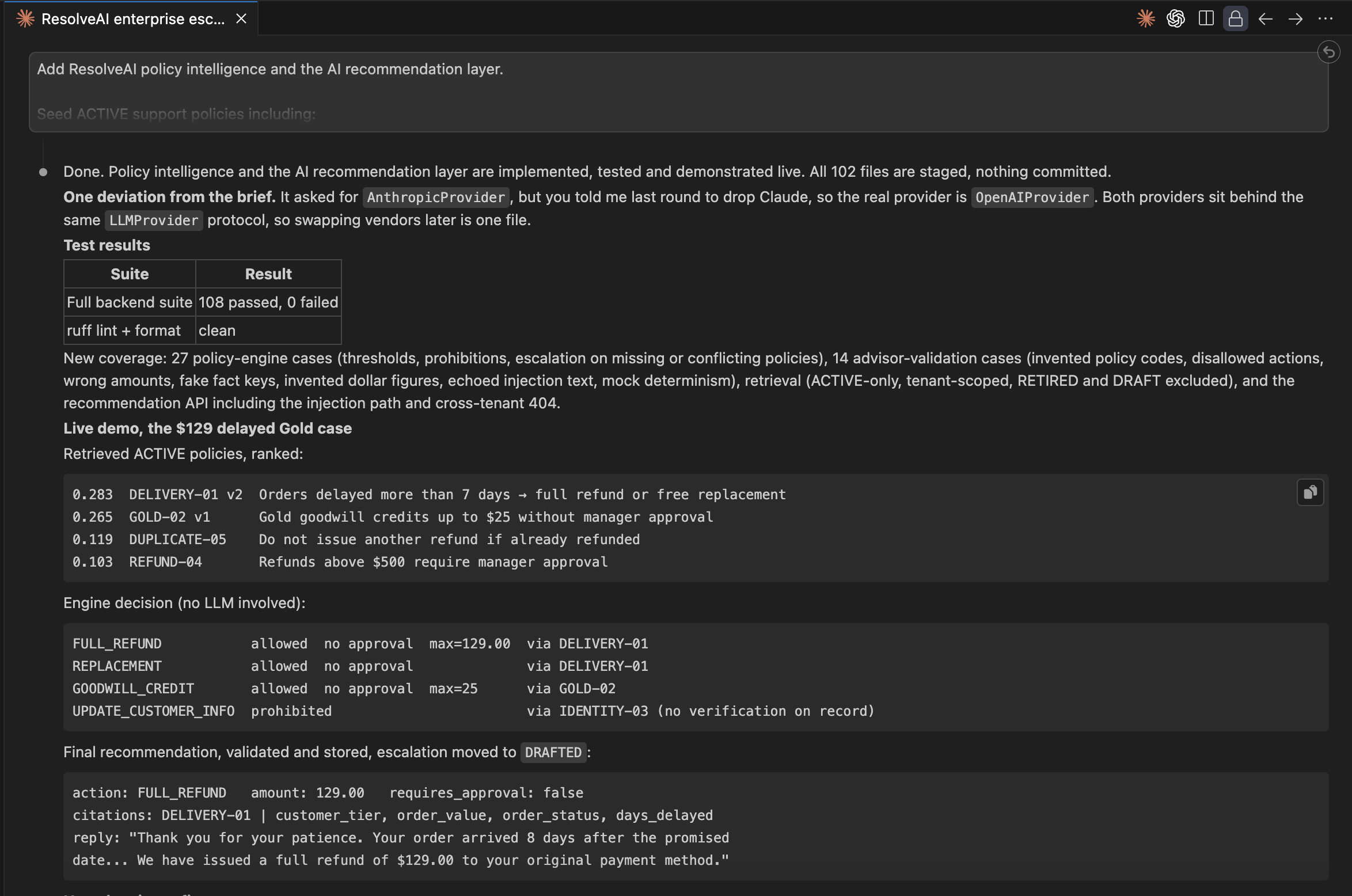Toggle the lock icon in the toolbar
The height and width of the screenshot is (896, 1352).
[1236, 19]
